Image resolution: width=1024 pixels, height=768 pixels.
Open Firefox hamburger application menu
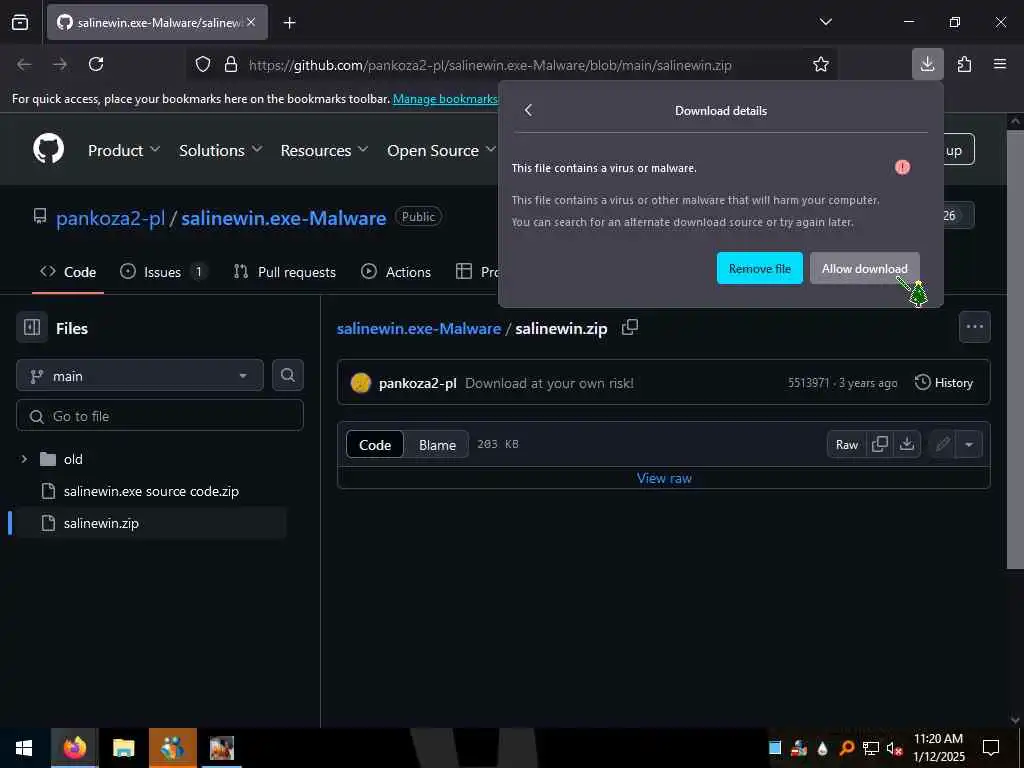tap(1000, 64)
